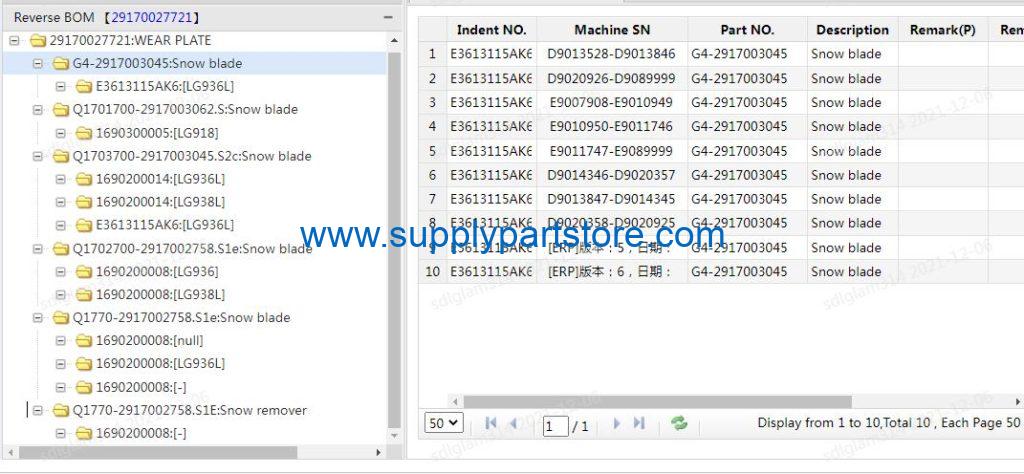The width and height of the screenshot is (1024, 474).
Task: Go to first page using pagination icon
Action: [491, 424]
